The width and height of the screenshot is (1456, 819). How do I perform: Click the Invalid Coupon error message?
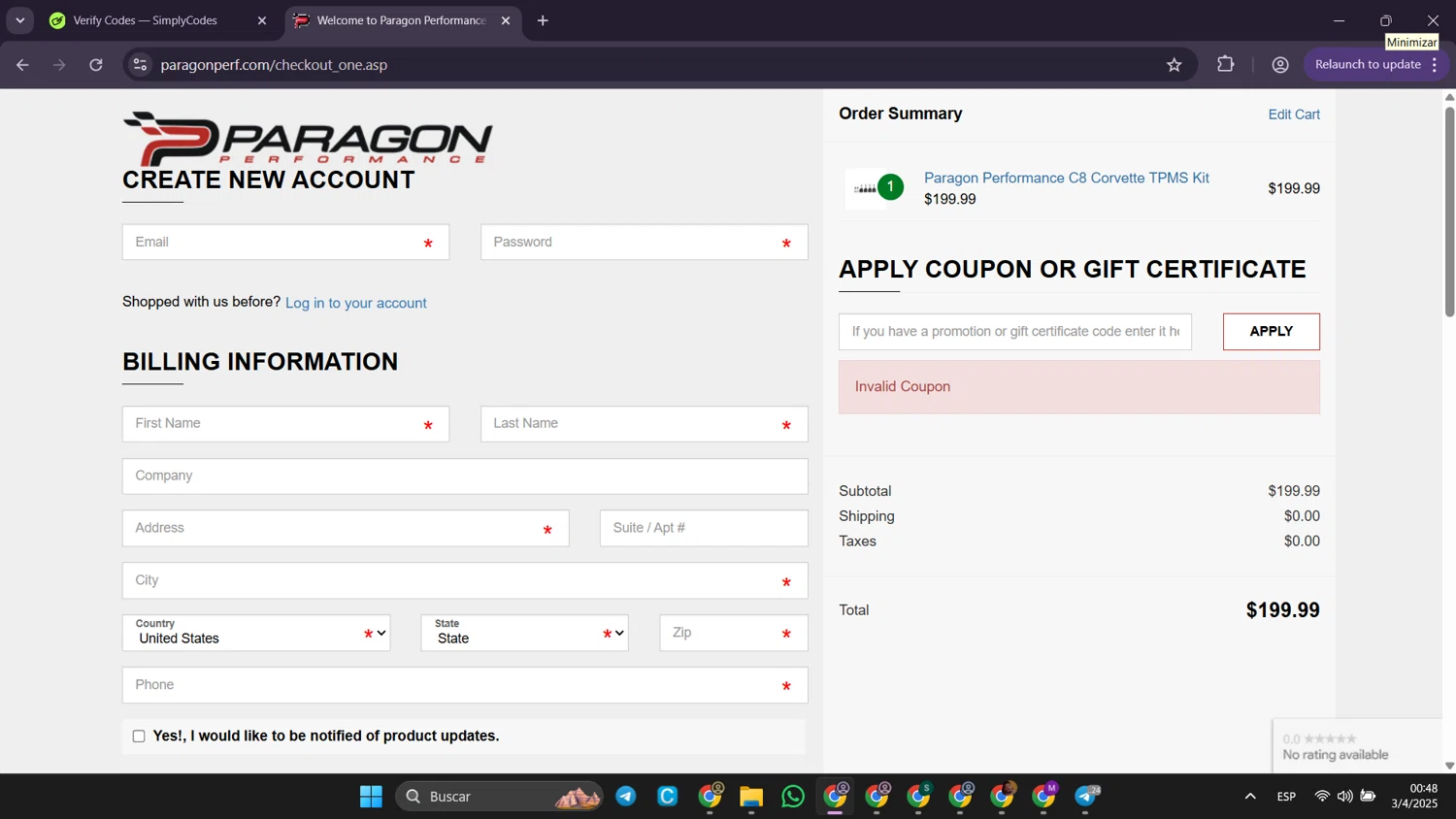coord(1078,387)
